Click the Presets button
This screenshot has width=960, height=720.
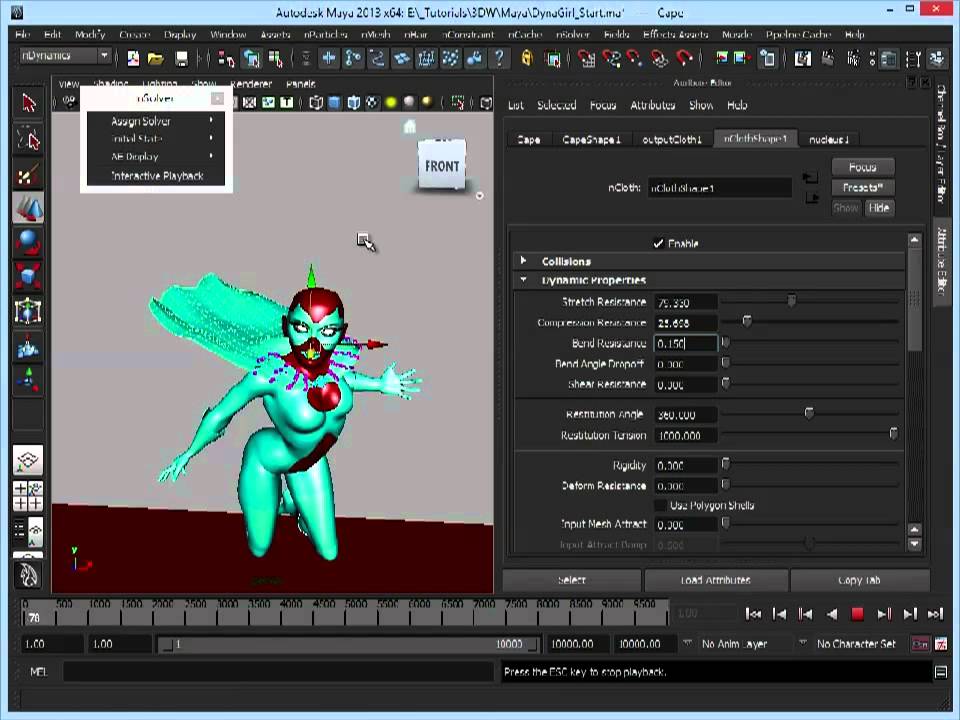[863, 187]
